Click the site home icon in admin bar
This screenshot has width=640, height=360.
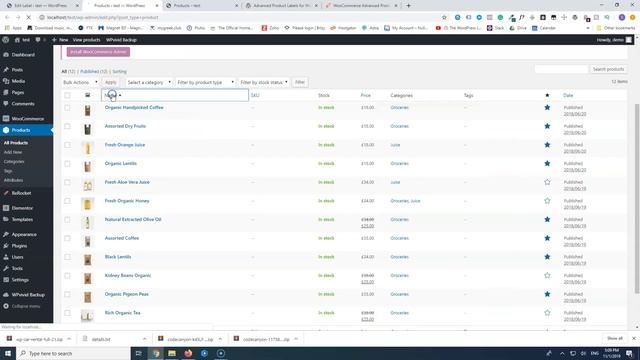pos(17,40)
